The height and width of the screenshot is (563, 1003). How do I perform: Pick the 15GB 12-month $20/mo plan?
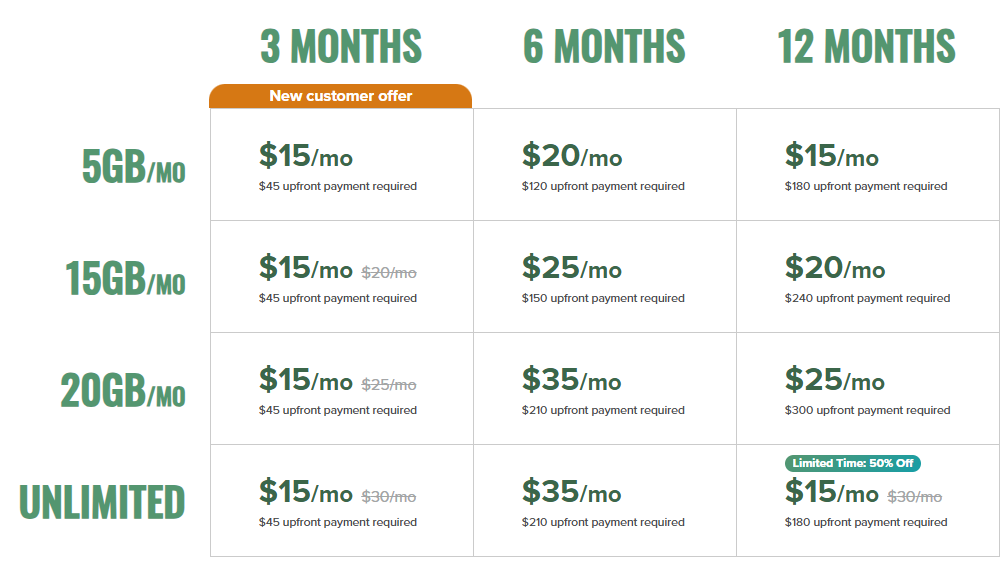(867, 276)
